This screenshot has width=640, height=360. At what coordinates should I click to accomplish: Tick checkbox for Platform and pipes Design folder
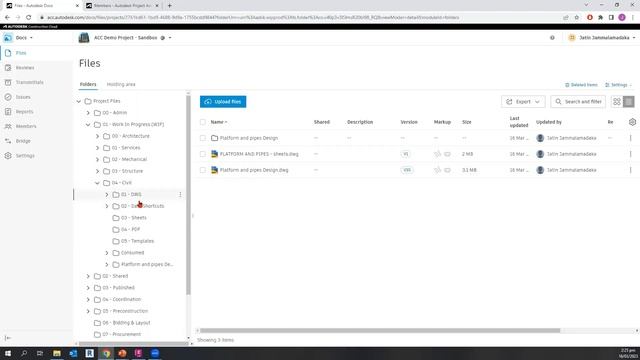(x=203, y=138)
